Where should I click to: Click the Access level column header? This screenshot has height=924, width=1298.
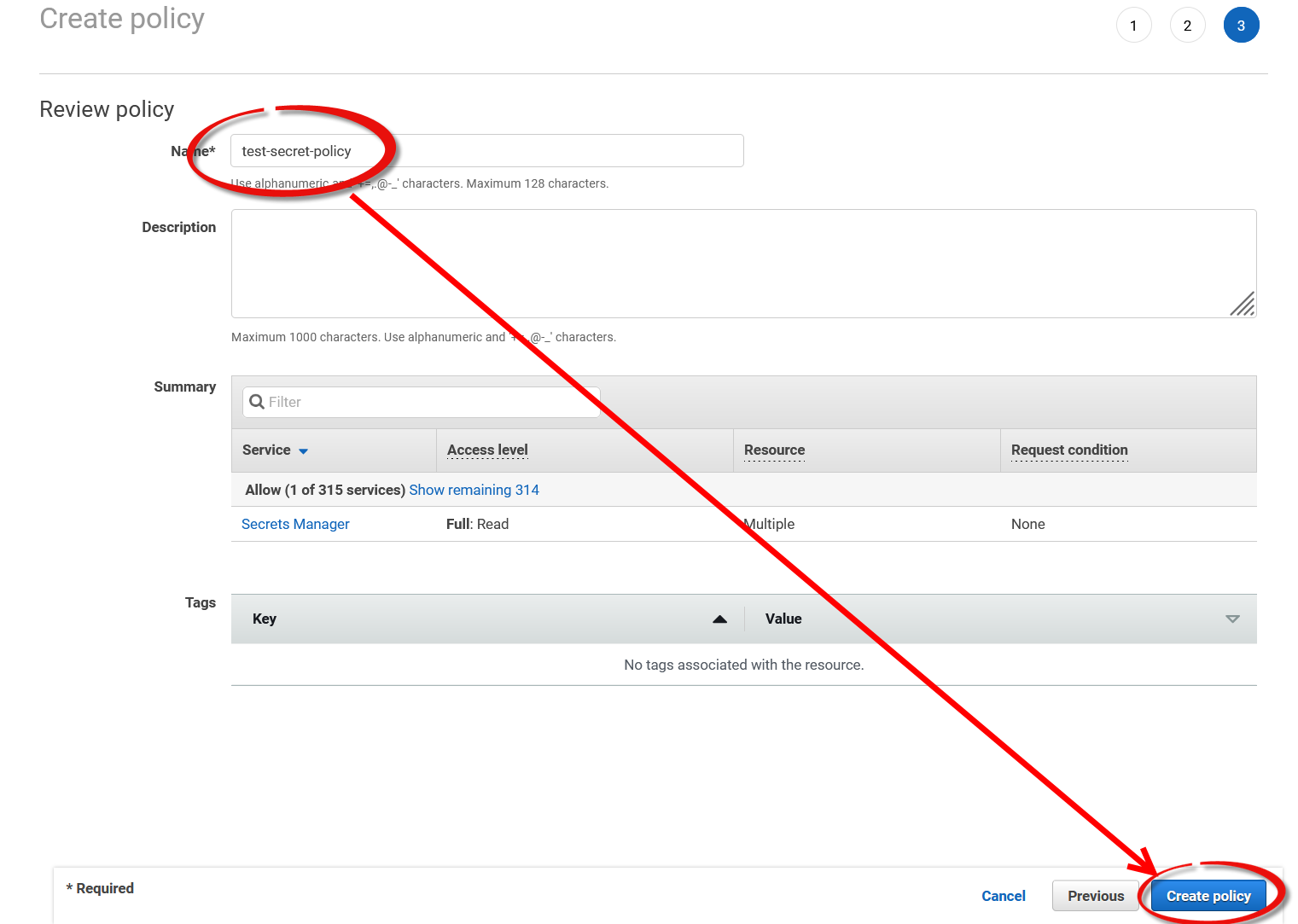click(x=487, y=450)
